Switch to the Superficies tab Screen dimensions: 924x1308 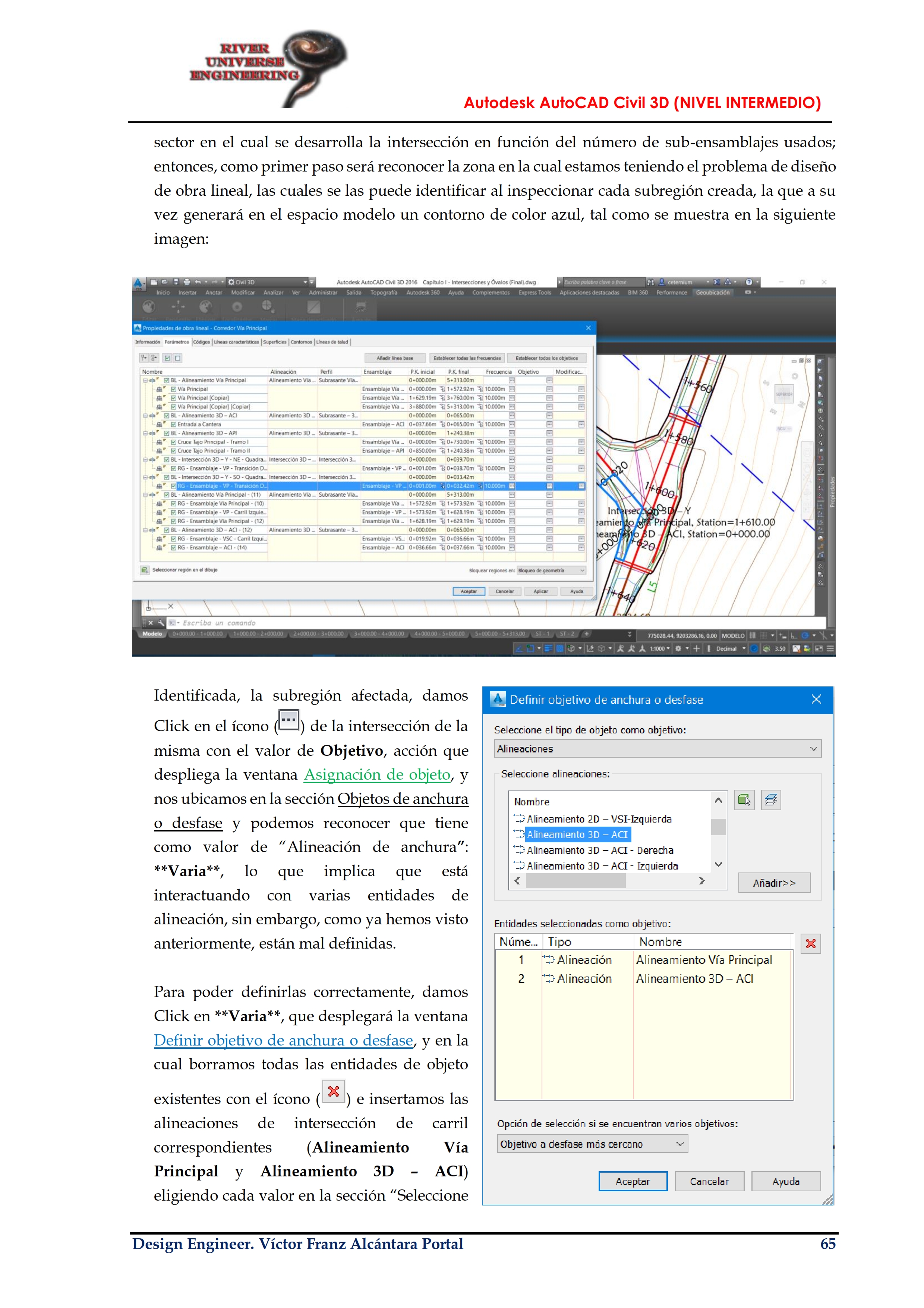coord(274,342)
